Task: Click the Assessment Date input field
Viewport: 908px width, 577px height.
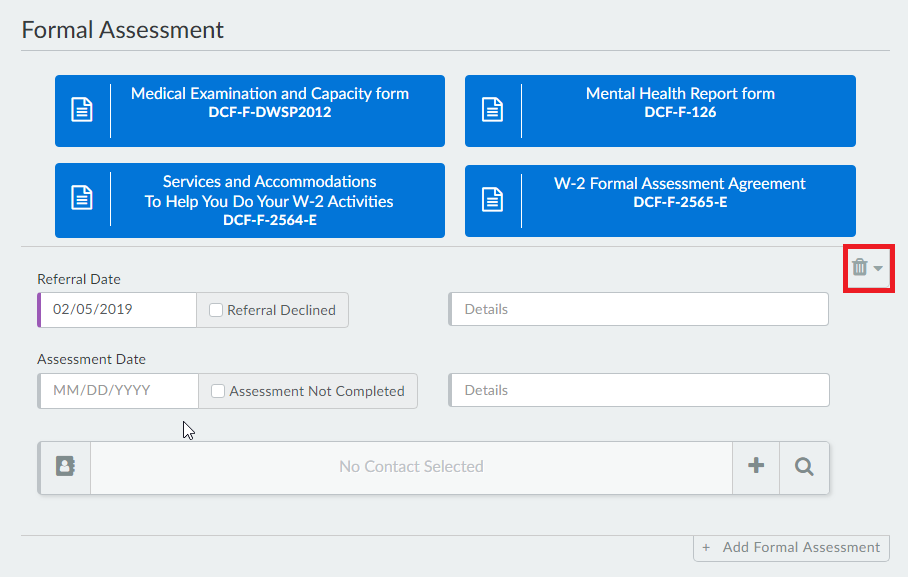Action: [118, 391]
